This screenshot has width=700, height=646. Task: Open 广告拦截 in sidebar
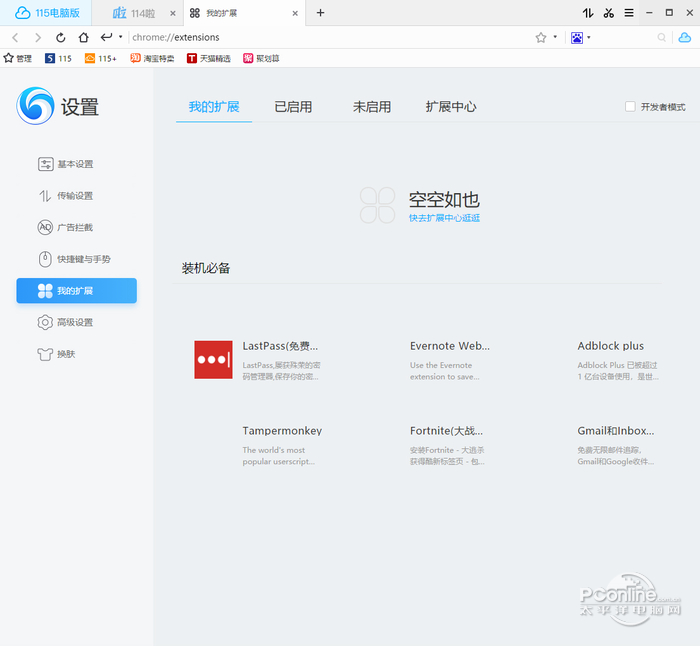click(x=65, y=228)
